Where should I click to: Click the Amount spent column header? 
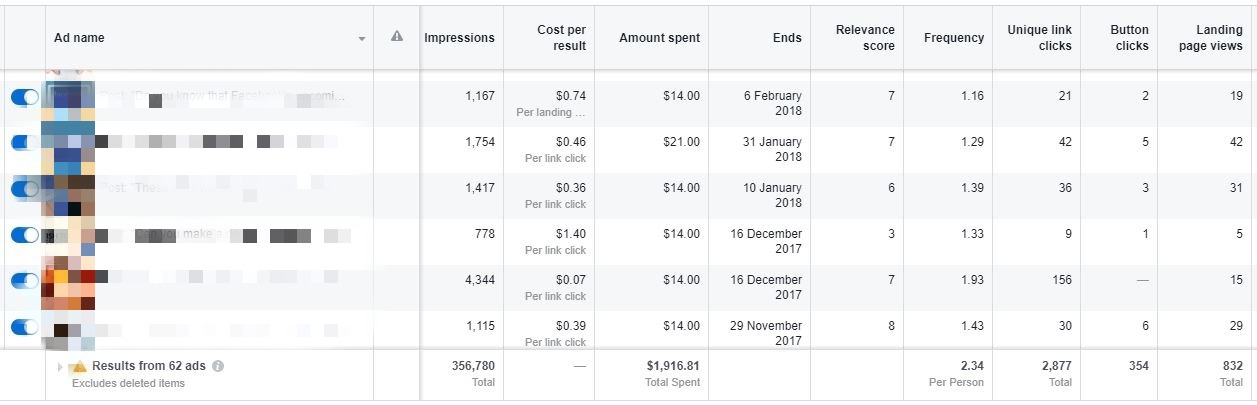coord(659,38)
